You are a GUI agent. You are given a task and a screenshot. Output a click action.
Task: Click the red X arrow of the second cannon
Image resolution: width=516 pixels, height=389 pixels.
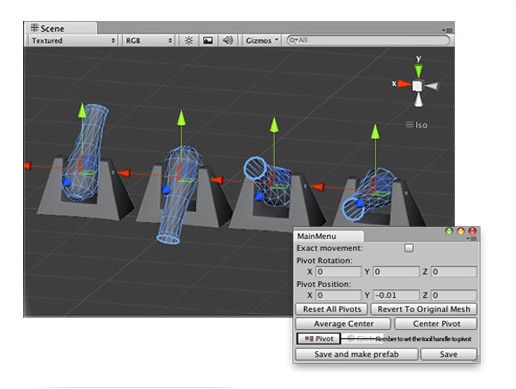[x=124, y=173]
